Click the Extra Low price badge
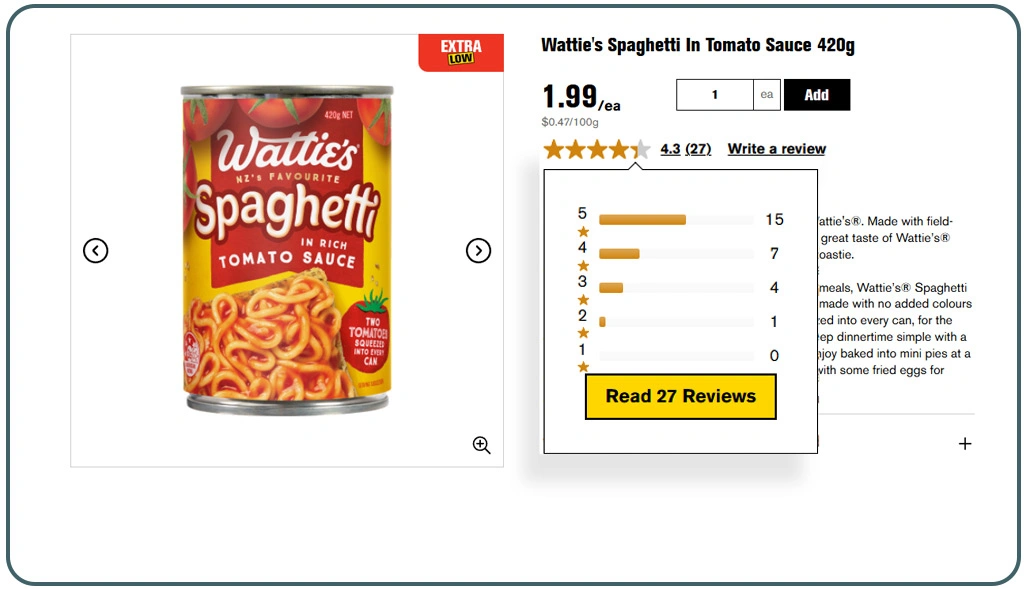1026x589 pixels. (461, 52)
